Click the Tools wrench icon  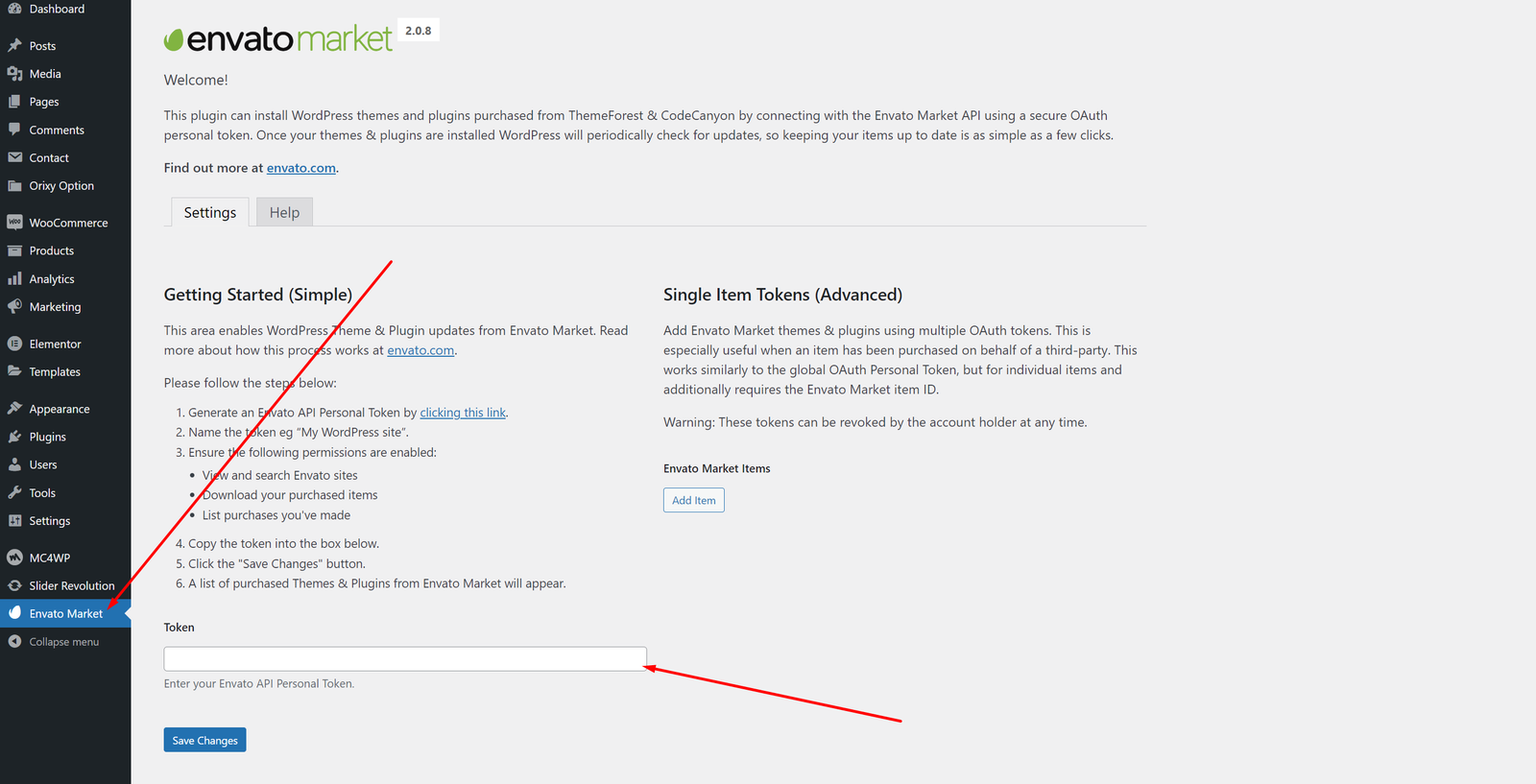pos(14,492)
